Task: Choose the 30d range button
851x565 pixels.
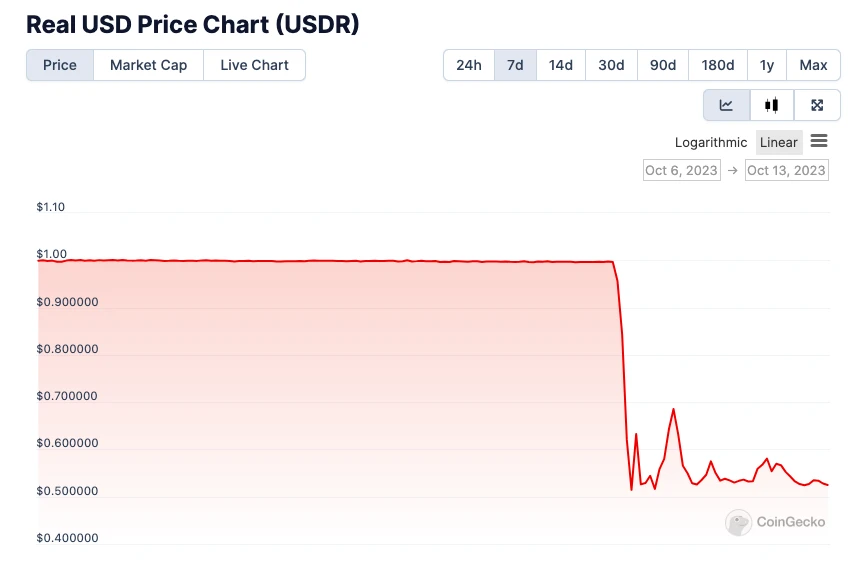Action: [x=611, y=65]
